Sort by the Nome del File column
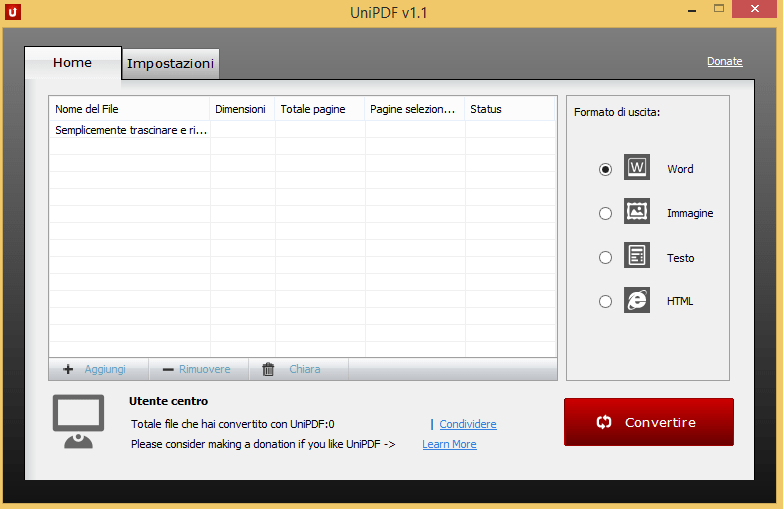783x509 pixels. coord(129,109)
